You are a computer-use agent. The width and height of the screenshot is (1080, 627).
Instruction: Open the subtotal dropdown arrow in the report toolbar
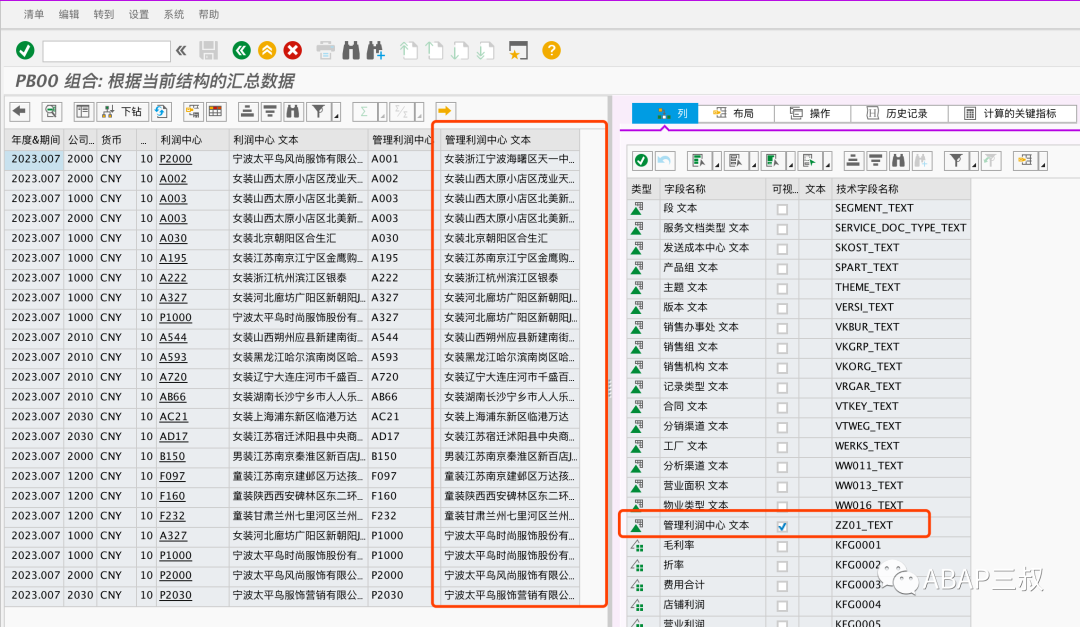(419, 112)
